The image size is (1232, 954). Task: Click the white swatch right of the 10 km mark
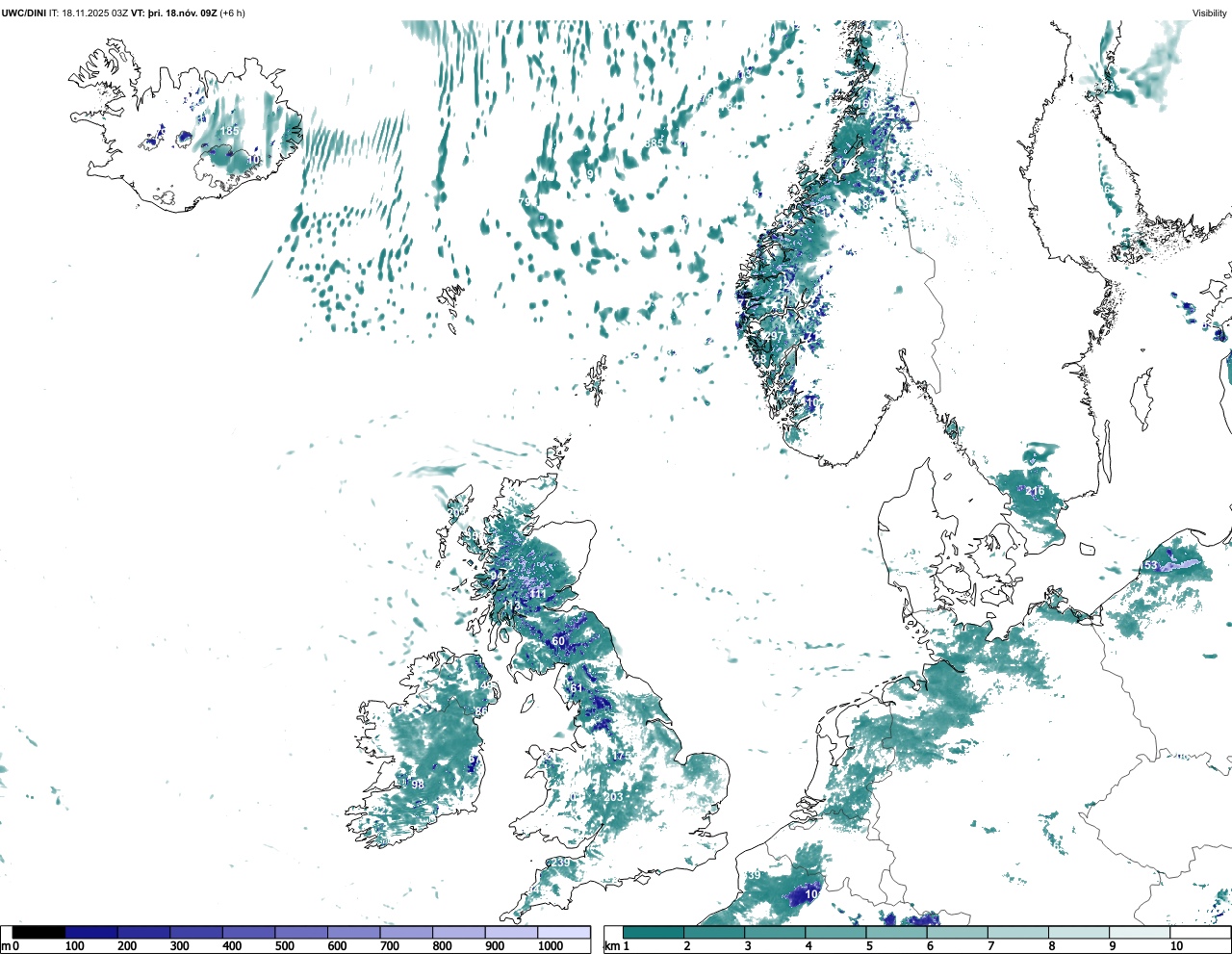tap(1199, 933)
